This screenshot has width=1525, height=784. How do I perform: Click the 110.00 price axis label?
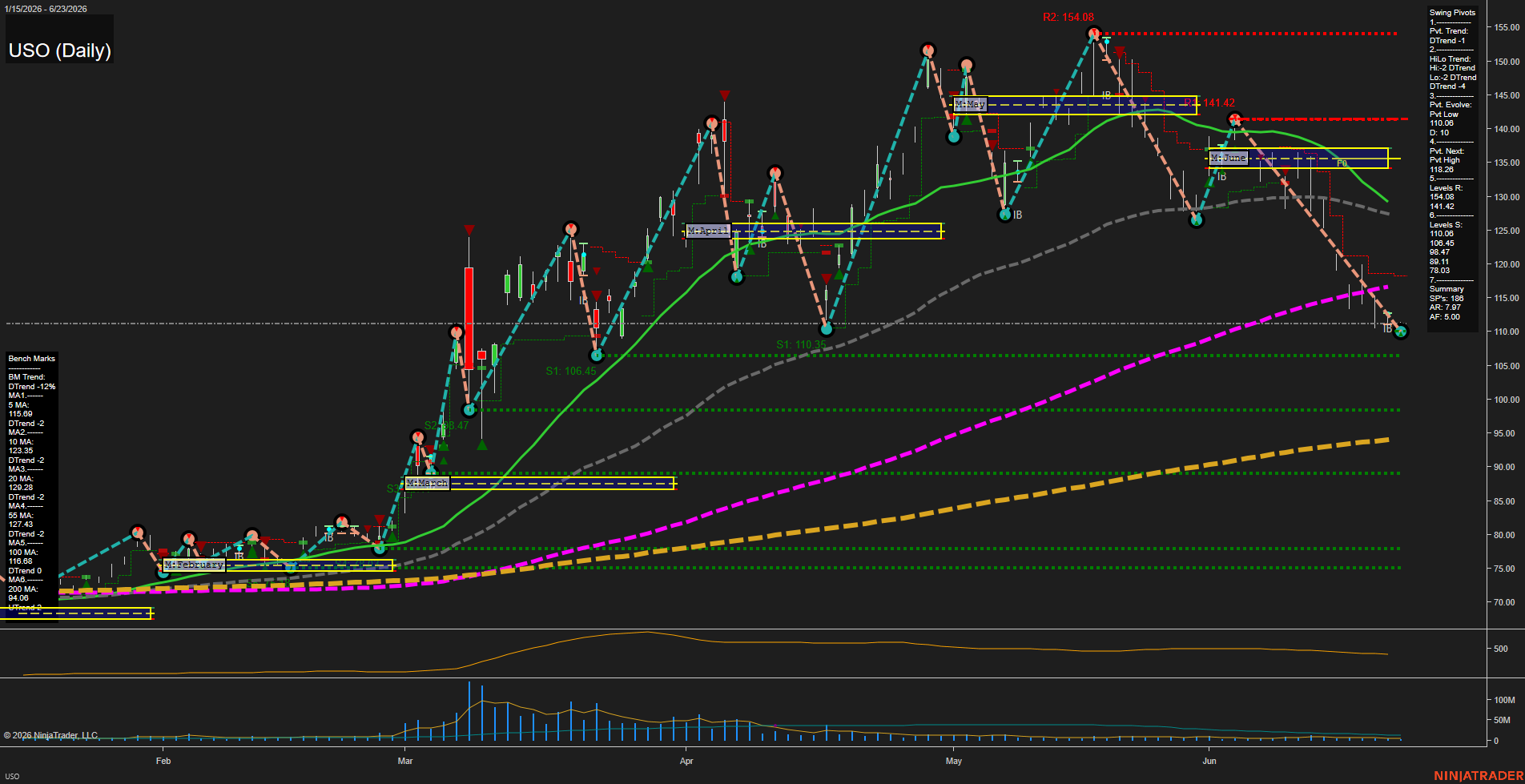point(1507,332)
